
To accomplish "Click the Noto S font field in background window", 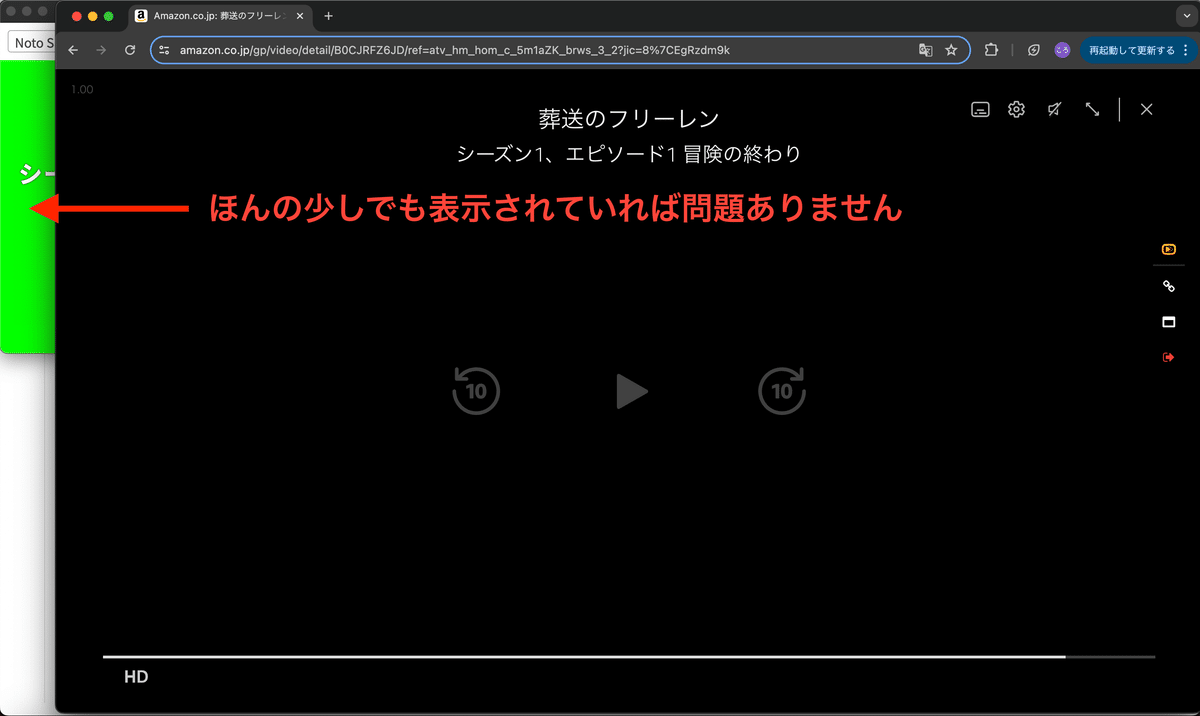I will [31, 43].
